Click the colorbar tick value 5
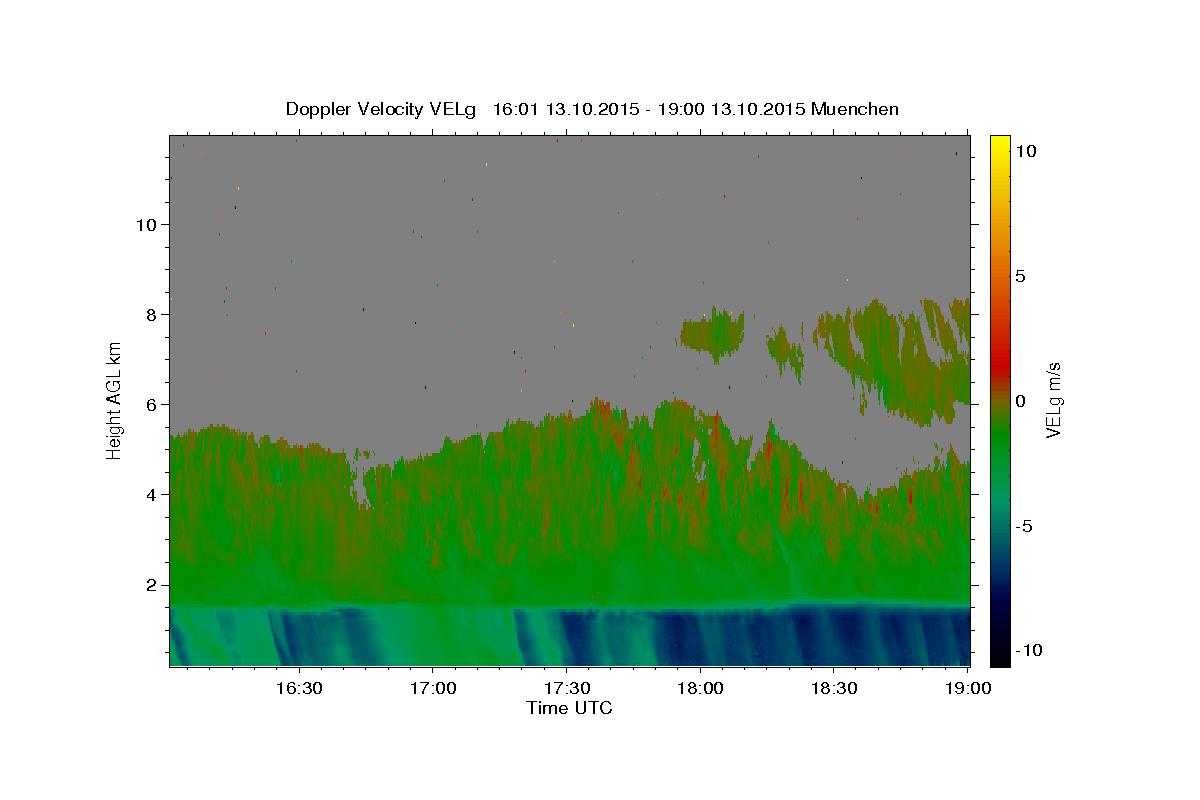The image size is (1200, 800). [1020, 276]
